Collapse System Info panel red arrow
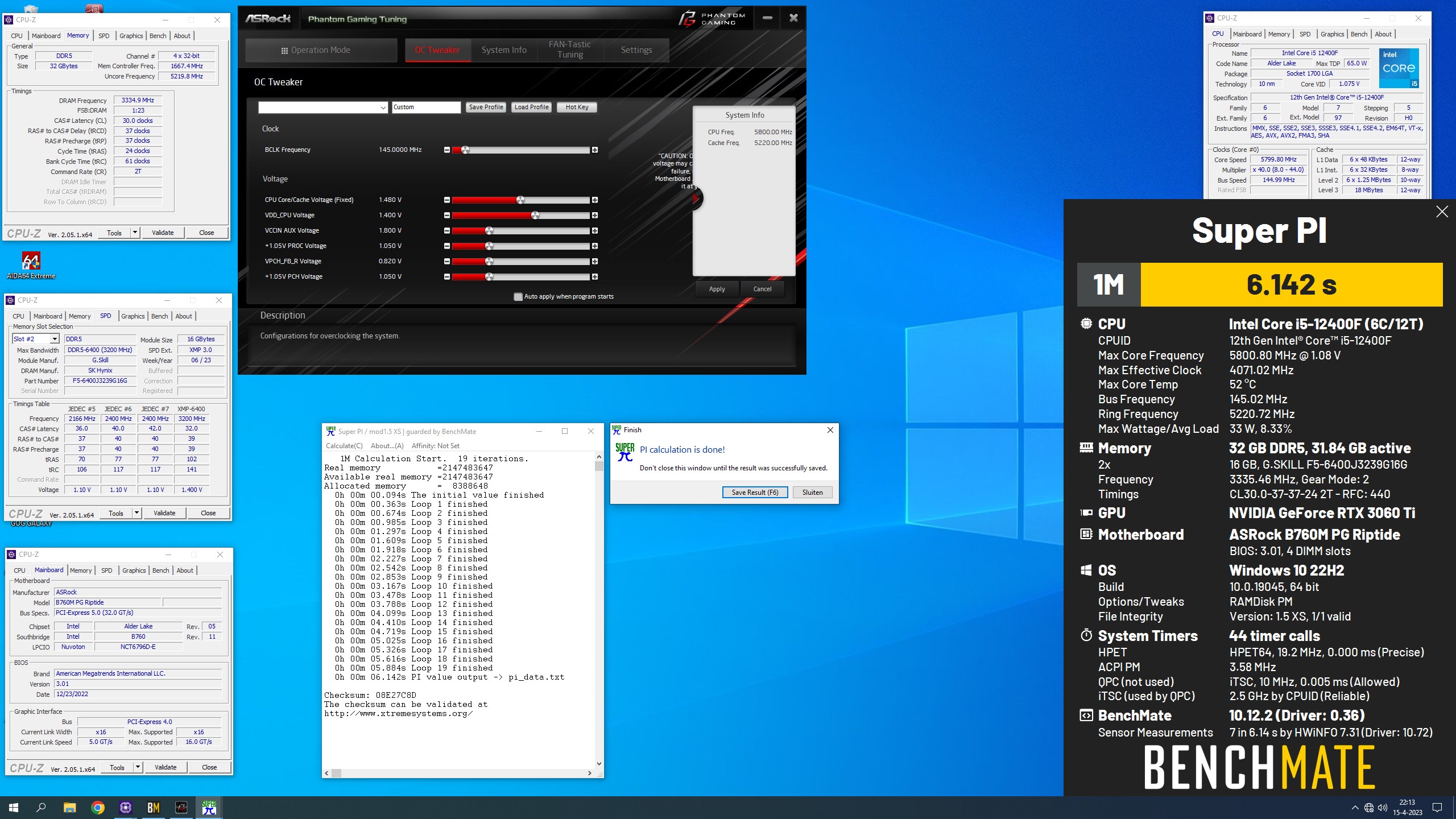The image size is (1456, 819). (x=696, y=198)
